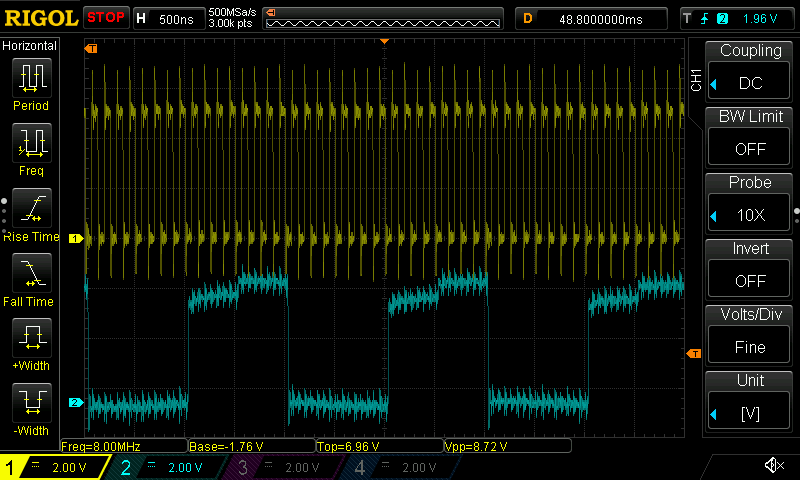Click the Horizontal menu header

pos(30,46)
